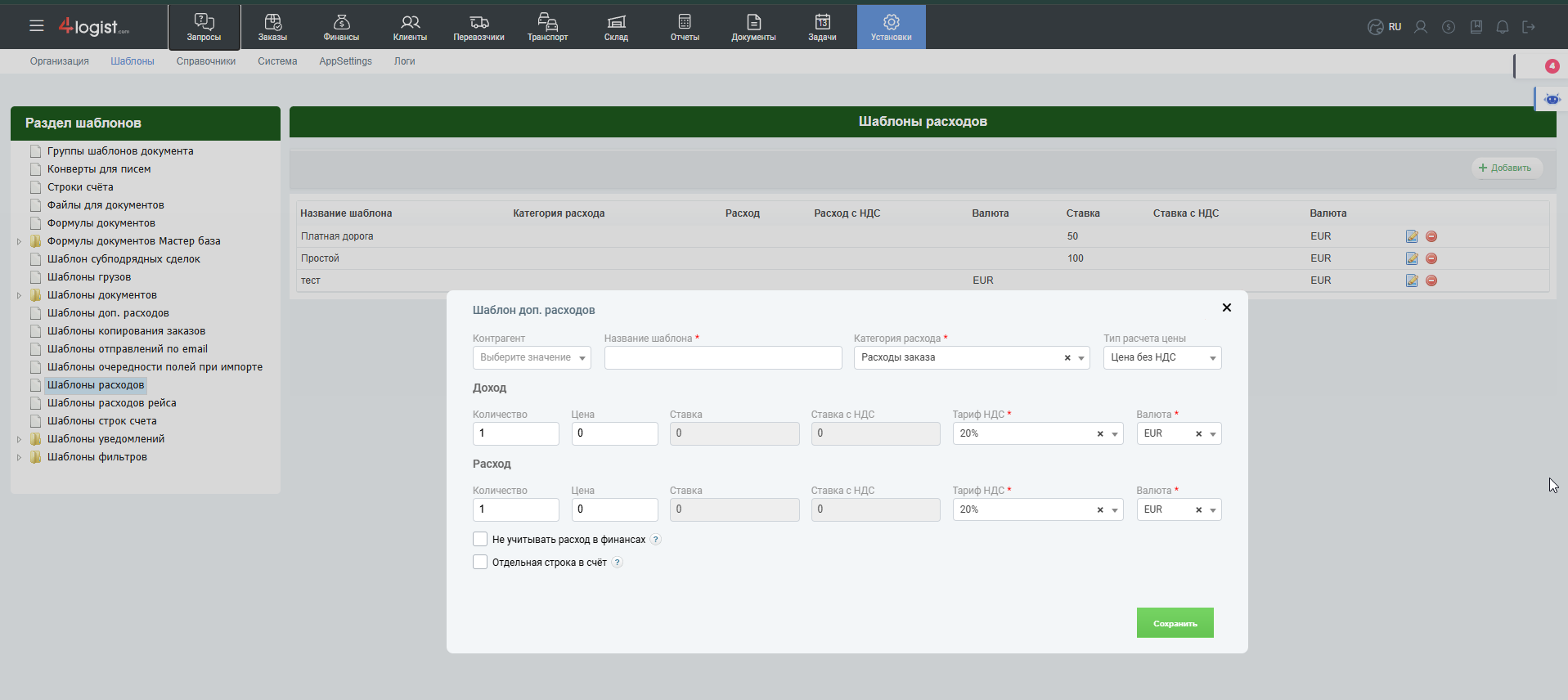This screenshot has width=1568, height=700.
Task: Expand the Шаблоны документов tree folder
Action: point(19,295)
